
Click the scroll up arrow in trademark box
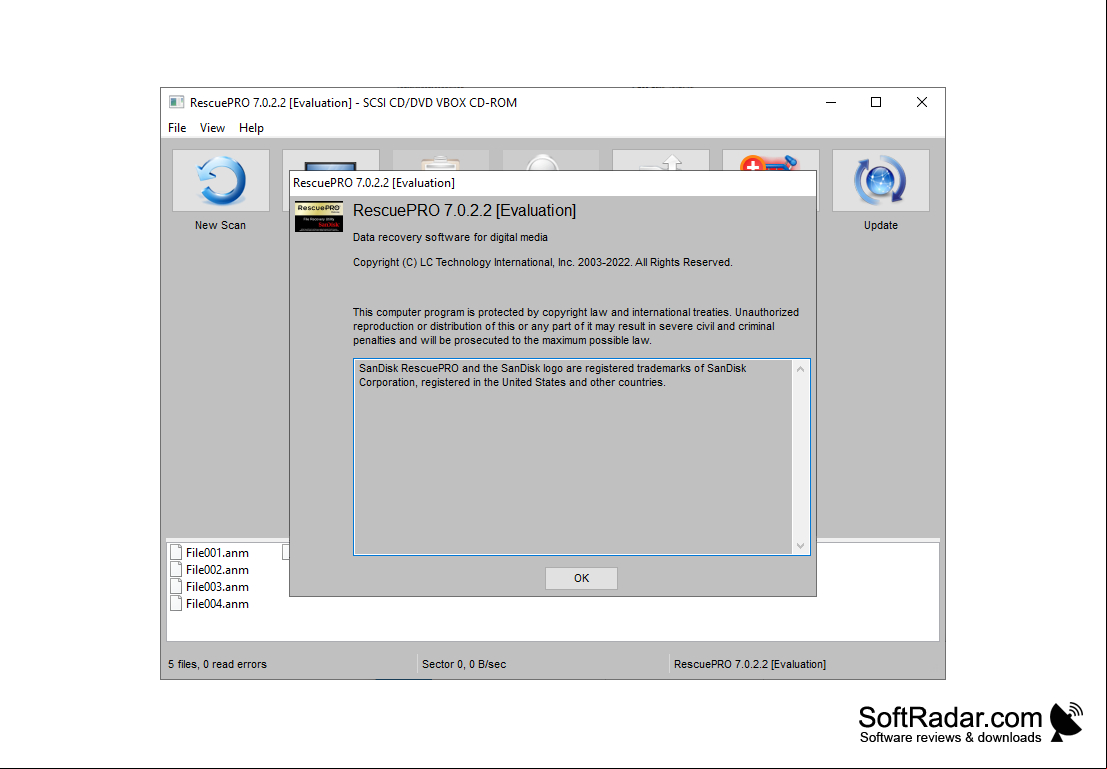(x=801, y=369)
